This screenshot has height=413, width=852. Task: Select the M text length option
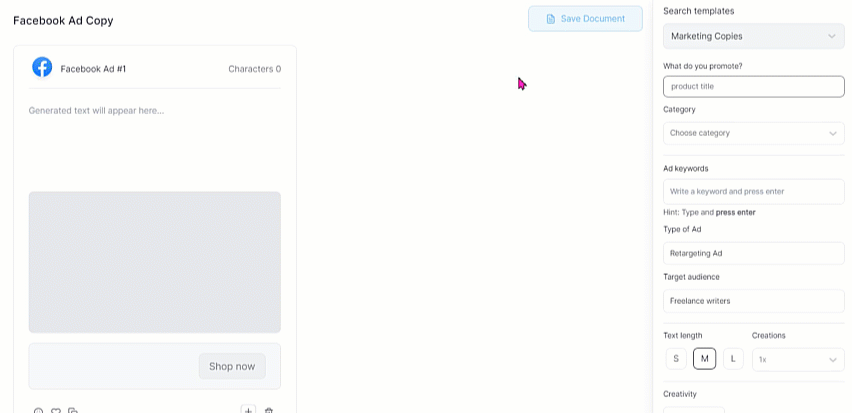coord(705,359)
